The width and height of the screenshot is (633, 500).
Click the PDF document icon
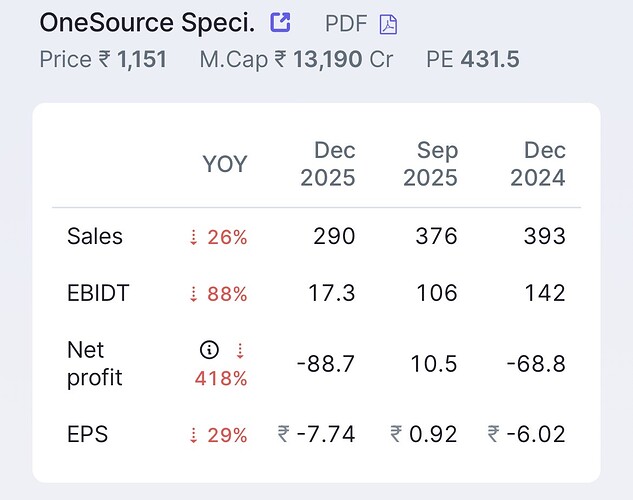(388, 24)
